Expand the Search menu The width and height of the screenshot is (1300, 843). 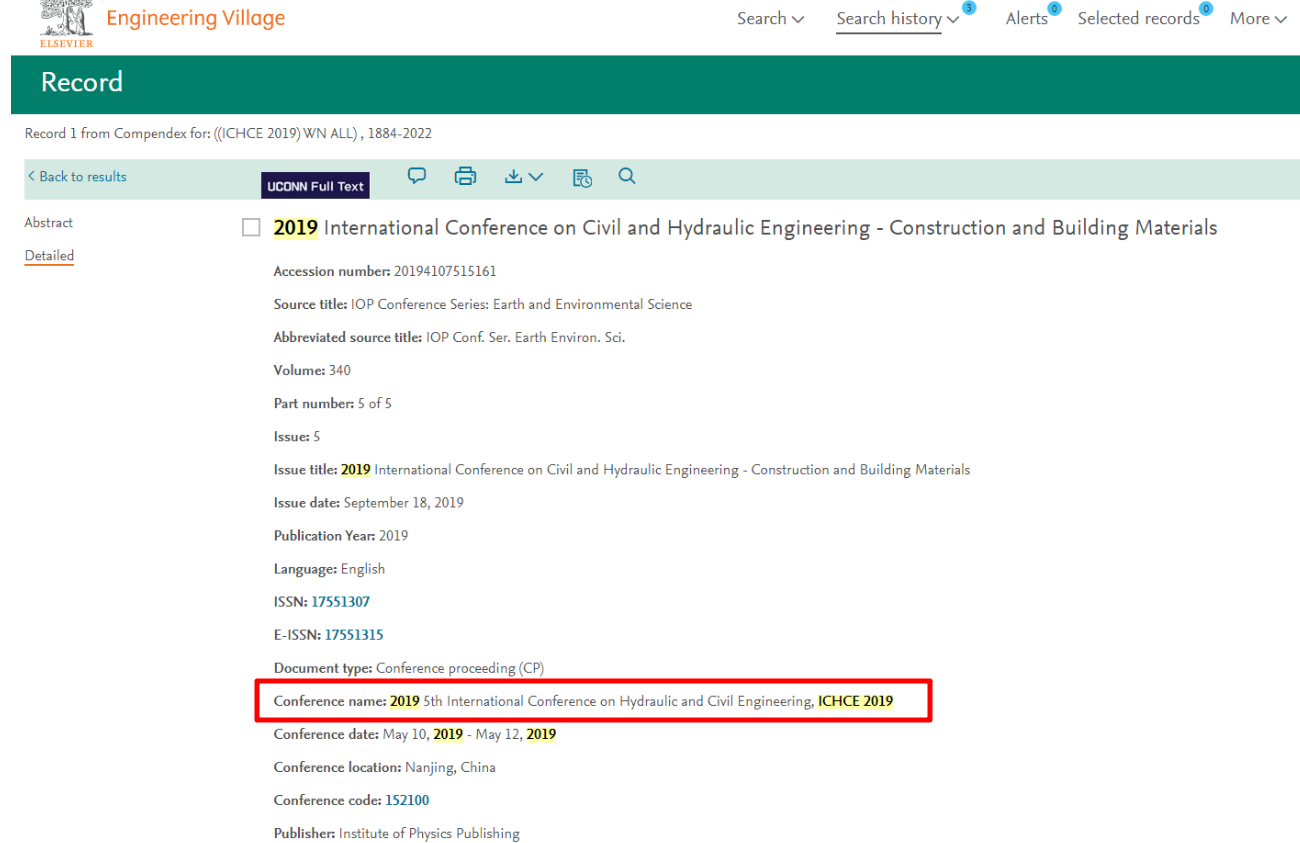[770, 18]
